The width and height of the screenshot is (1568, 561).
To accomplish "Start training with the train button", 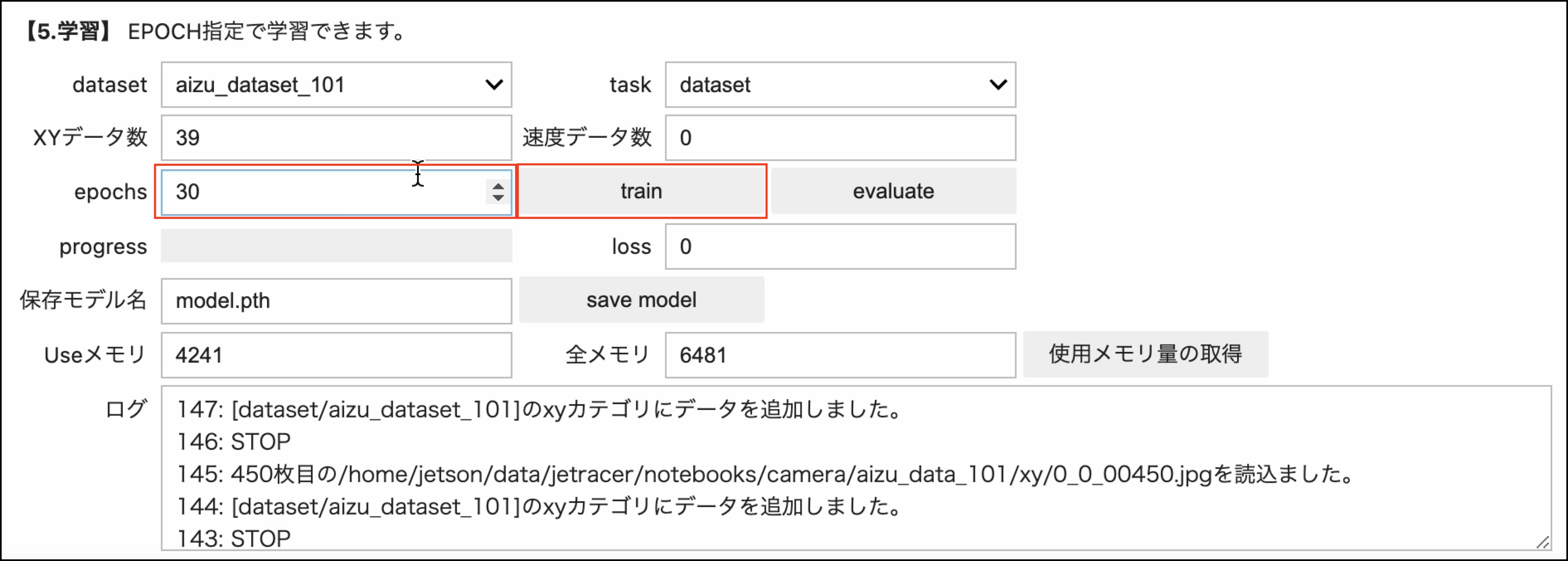I will coord(641,191).
